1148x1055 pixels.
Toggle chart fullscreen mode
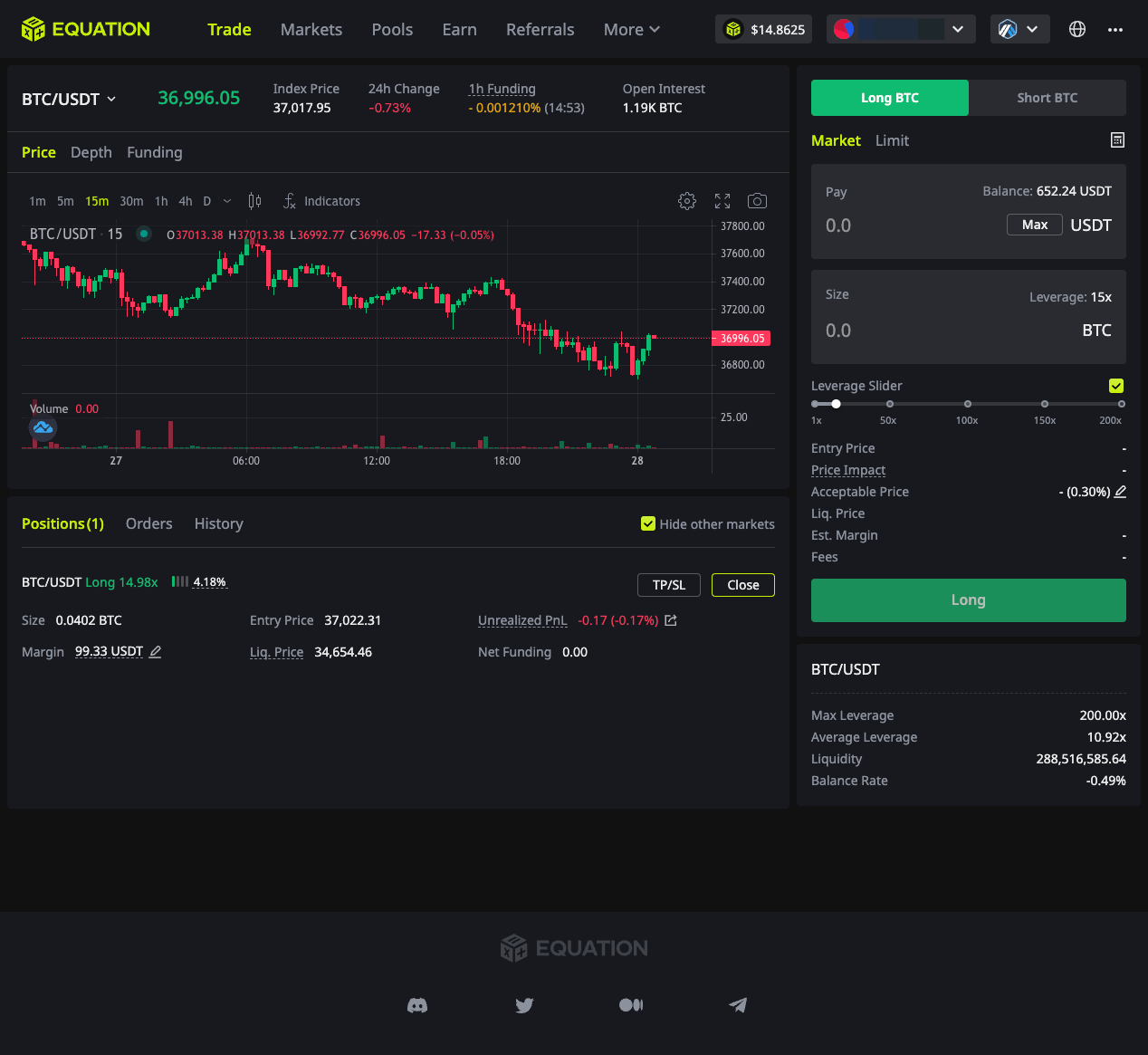pos(722,201)
